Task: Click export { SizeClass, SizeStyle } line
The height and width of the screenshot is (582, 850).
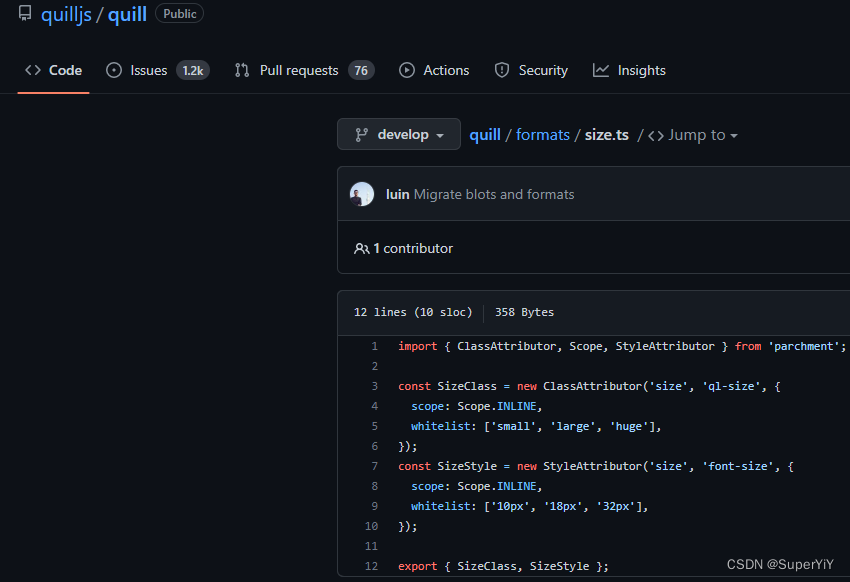Action: pos(503,566)
